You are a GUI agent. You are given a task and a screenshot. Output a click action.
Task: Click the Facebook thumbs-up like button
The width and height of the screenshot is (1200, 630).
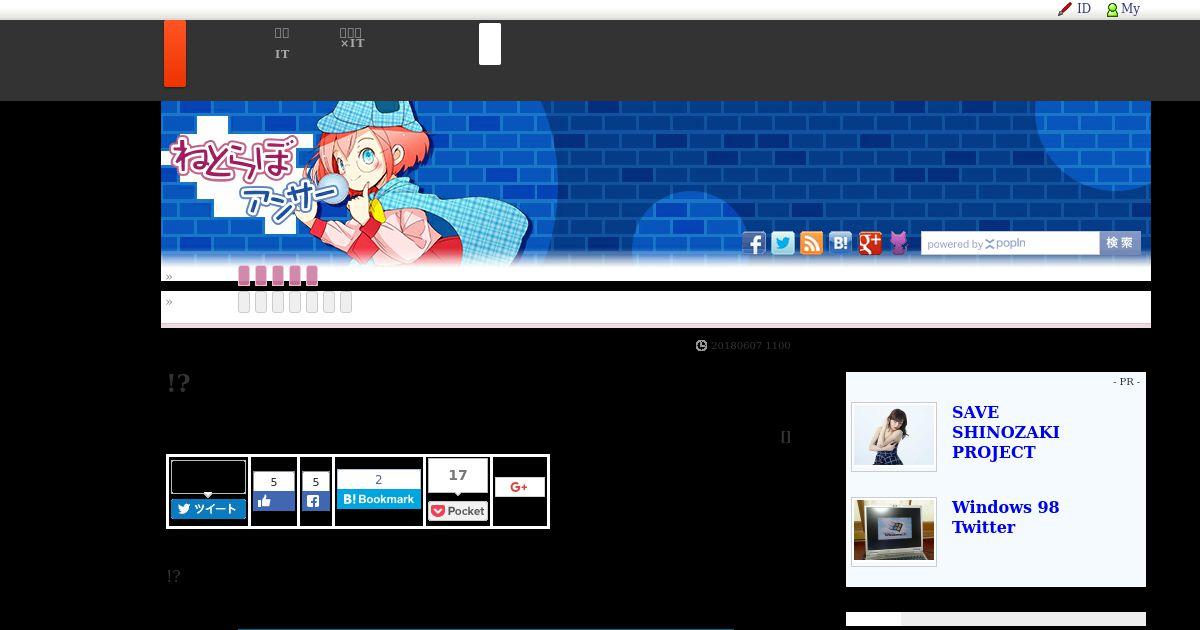(x=274, y=501)
